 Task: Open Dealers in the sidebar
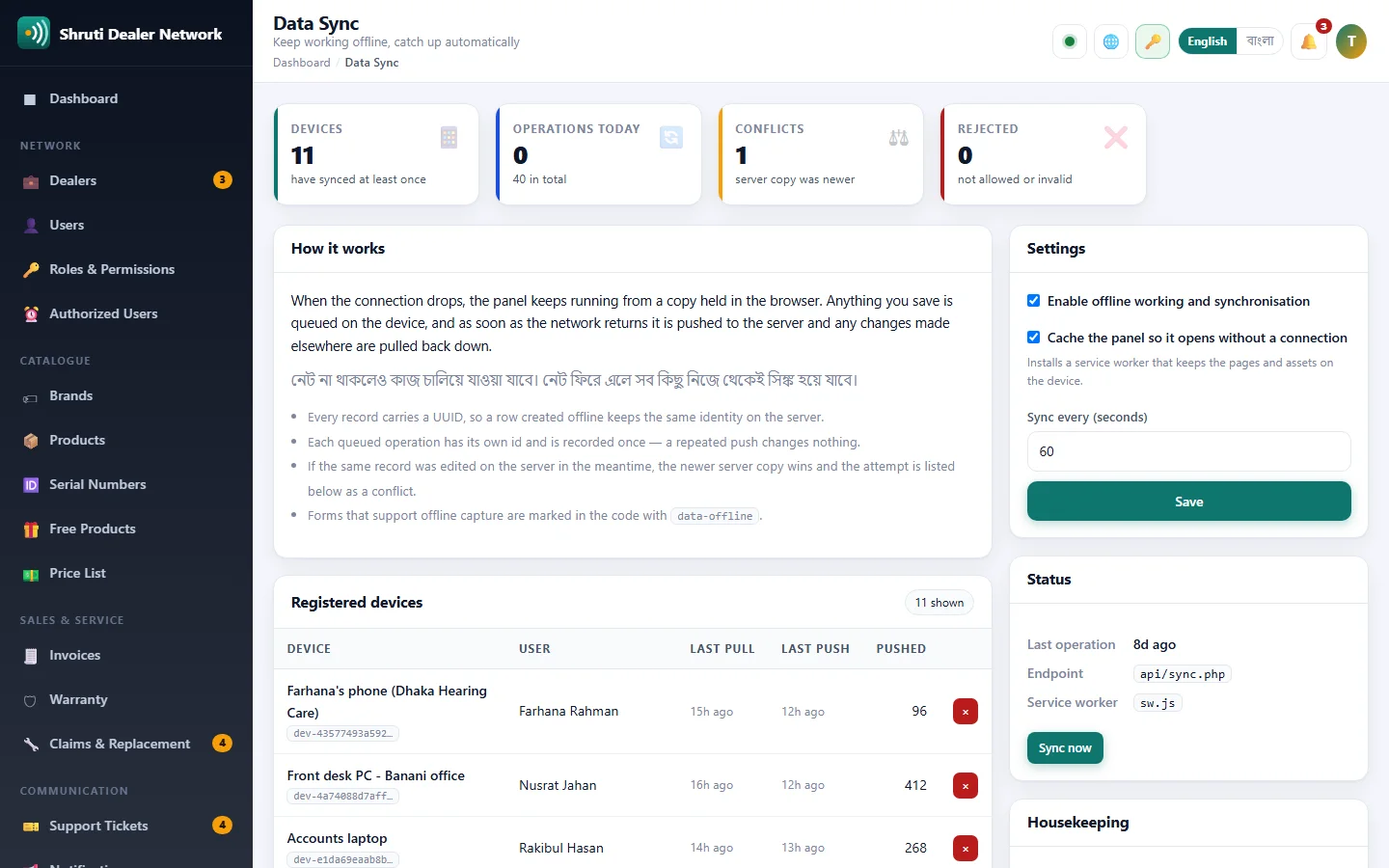[x=126, y=181]
